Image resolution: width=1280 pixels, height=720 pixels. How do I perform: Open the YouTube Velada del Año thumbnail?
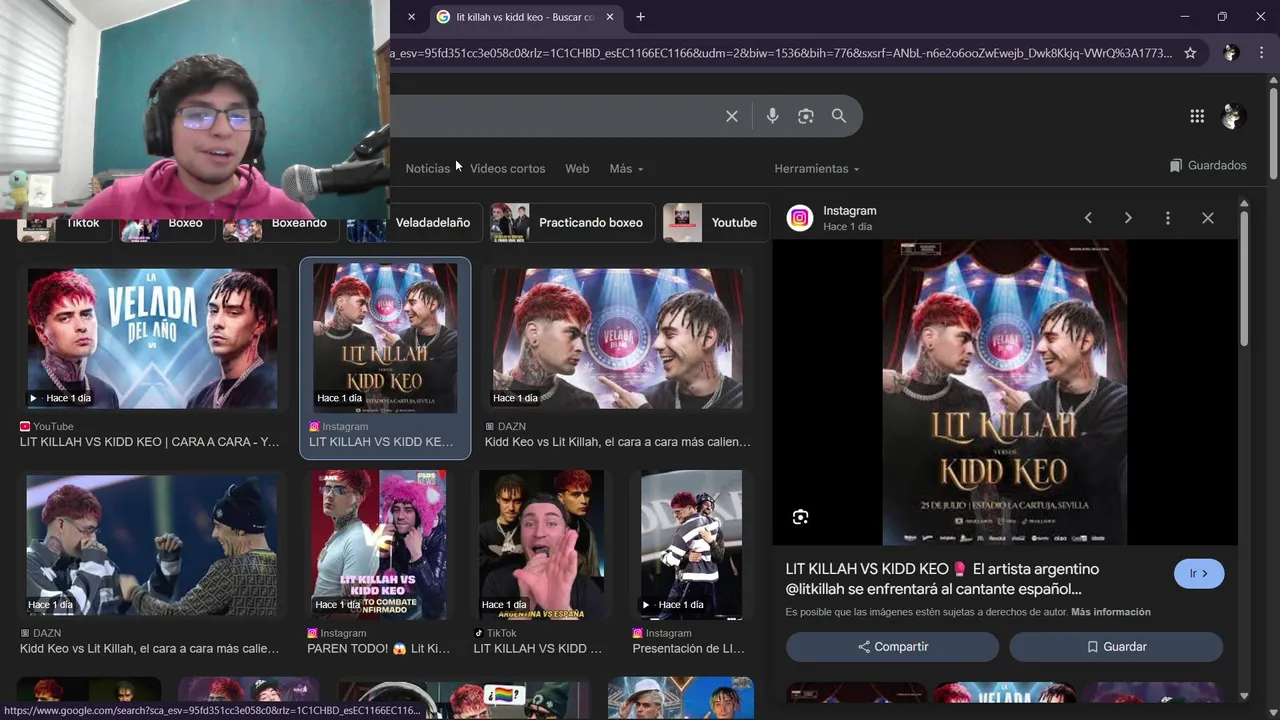(x=152, y=338)
